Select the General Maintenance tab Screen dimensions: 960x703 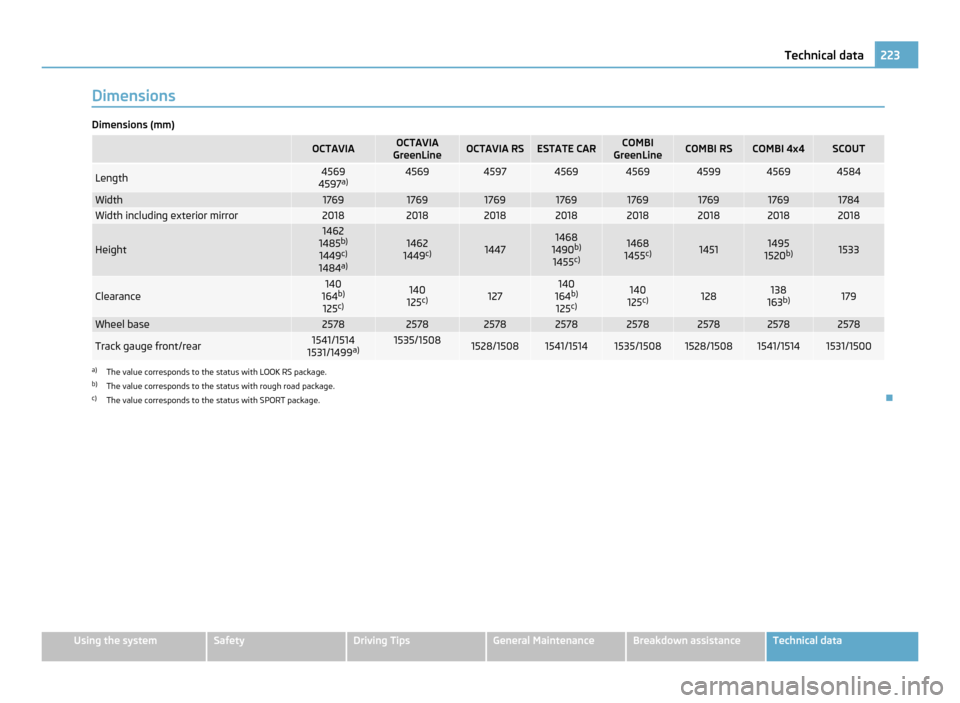[556, 646]
